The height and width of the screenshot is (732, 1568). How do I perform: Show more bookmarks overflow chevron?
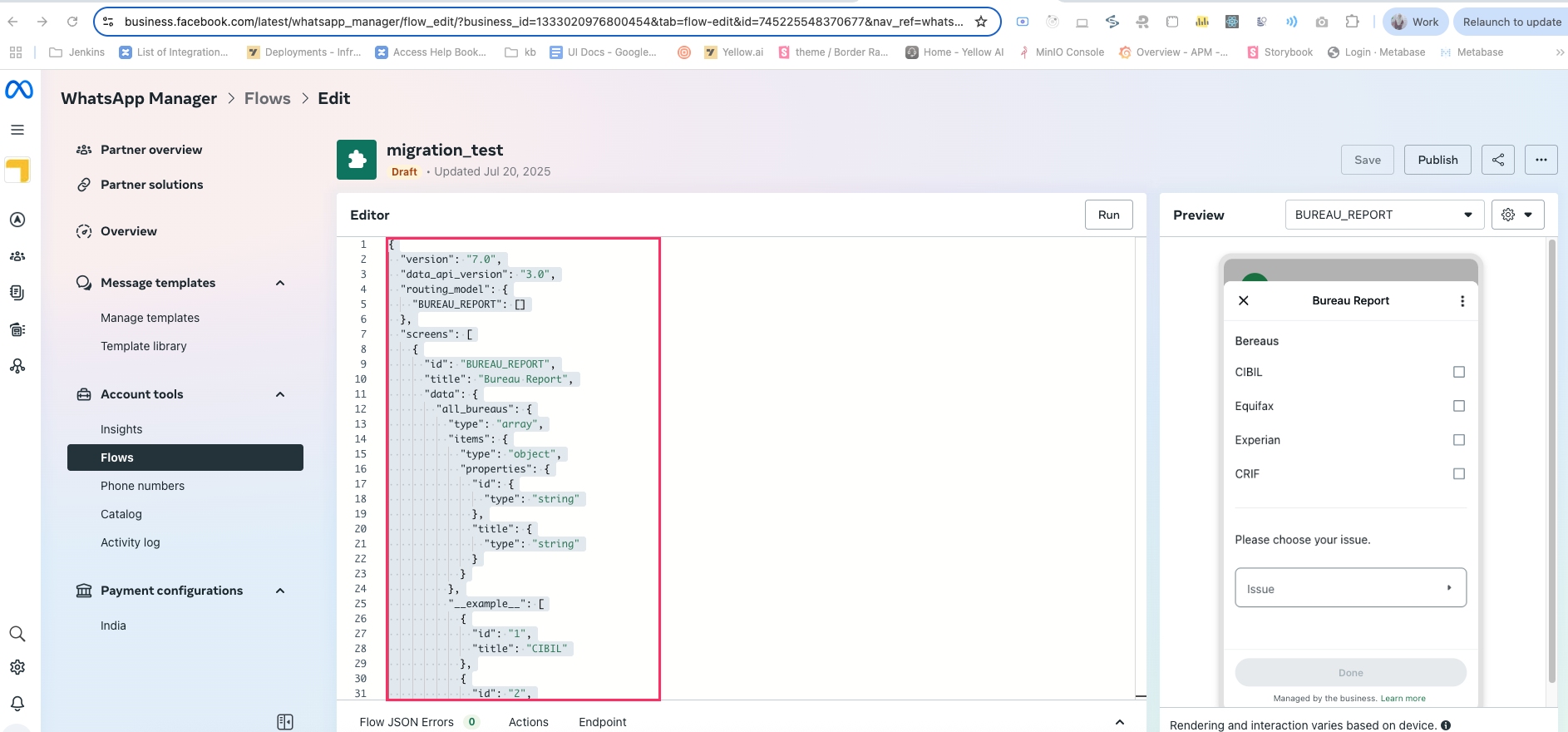[x=1560, y=52]
